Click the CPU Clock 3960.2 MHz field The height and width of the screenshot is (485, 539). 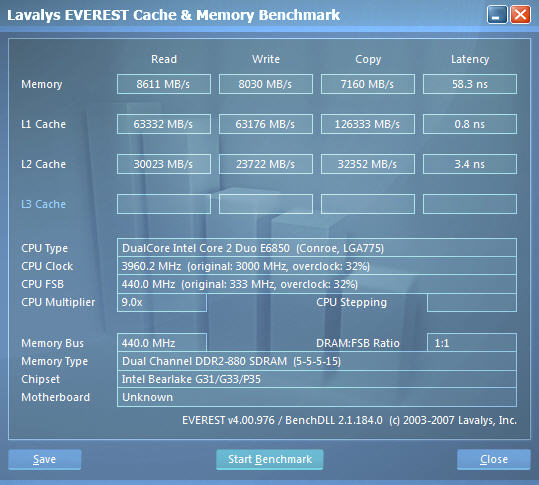317,266
